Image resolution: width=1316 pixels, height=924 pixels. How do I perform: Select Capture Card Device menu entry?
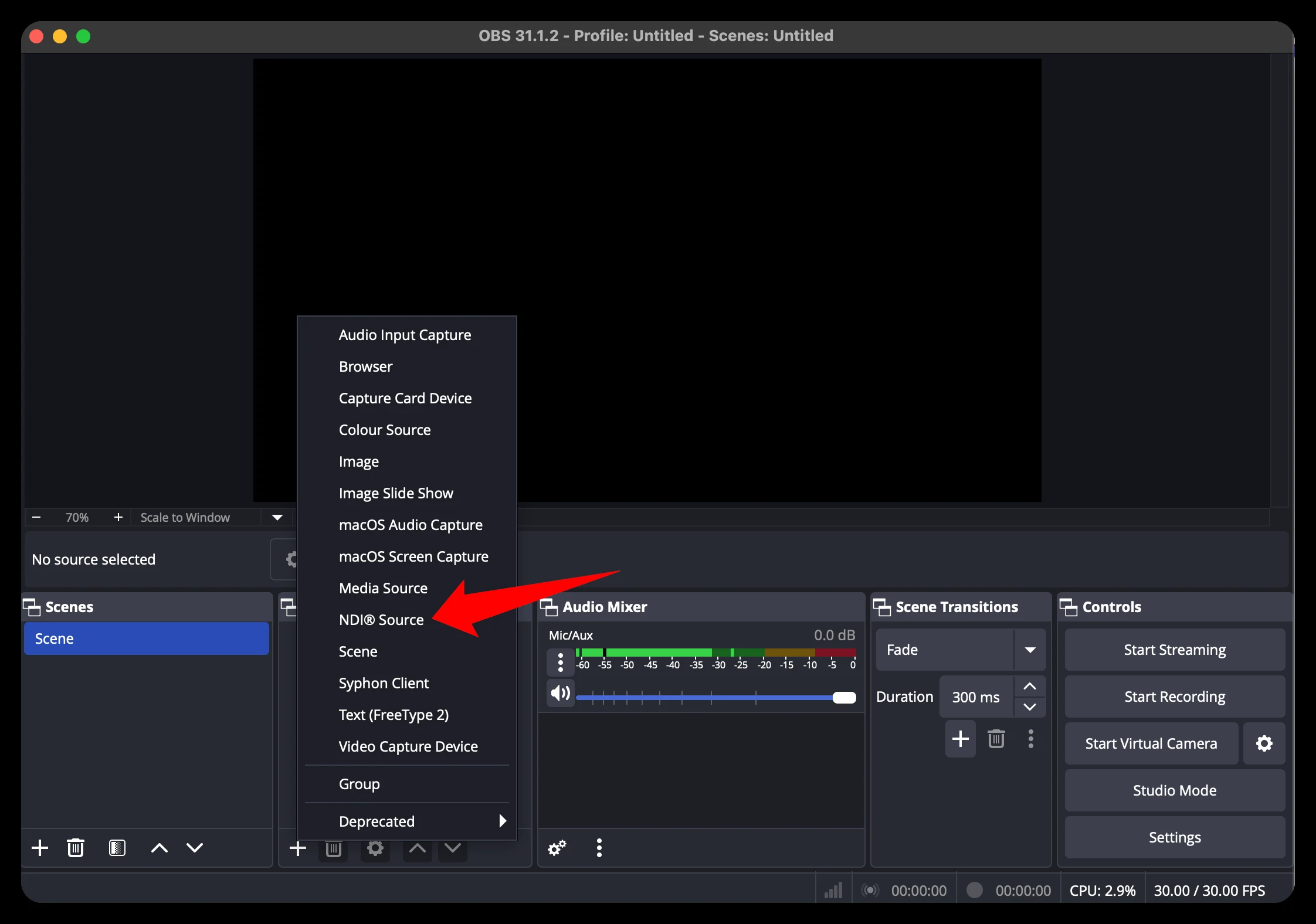pos(407,398)
